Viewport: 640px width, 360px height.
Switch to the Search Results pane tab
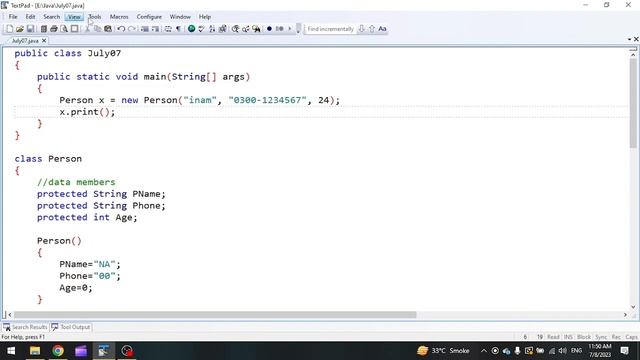[25, 327]
